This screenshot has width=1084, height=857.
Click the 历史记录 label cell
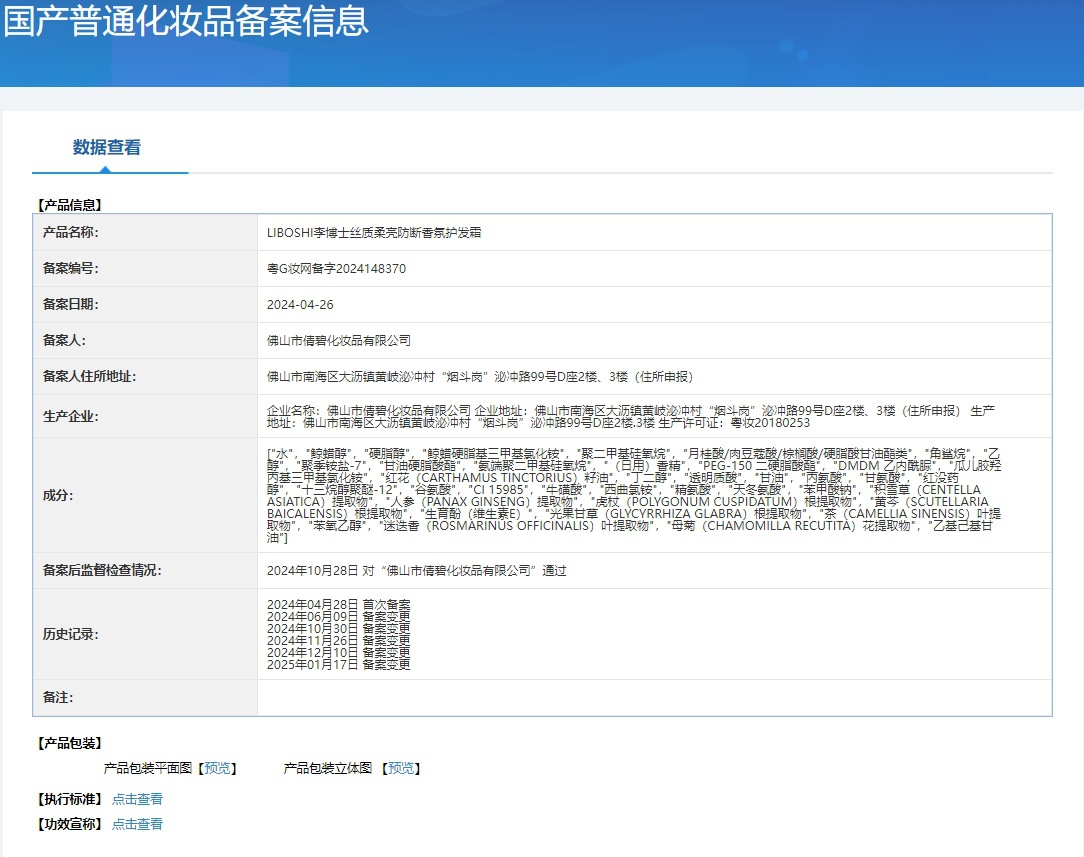click(x=145, y=634)
